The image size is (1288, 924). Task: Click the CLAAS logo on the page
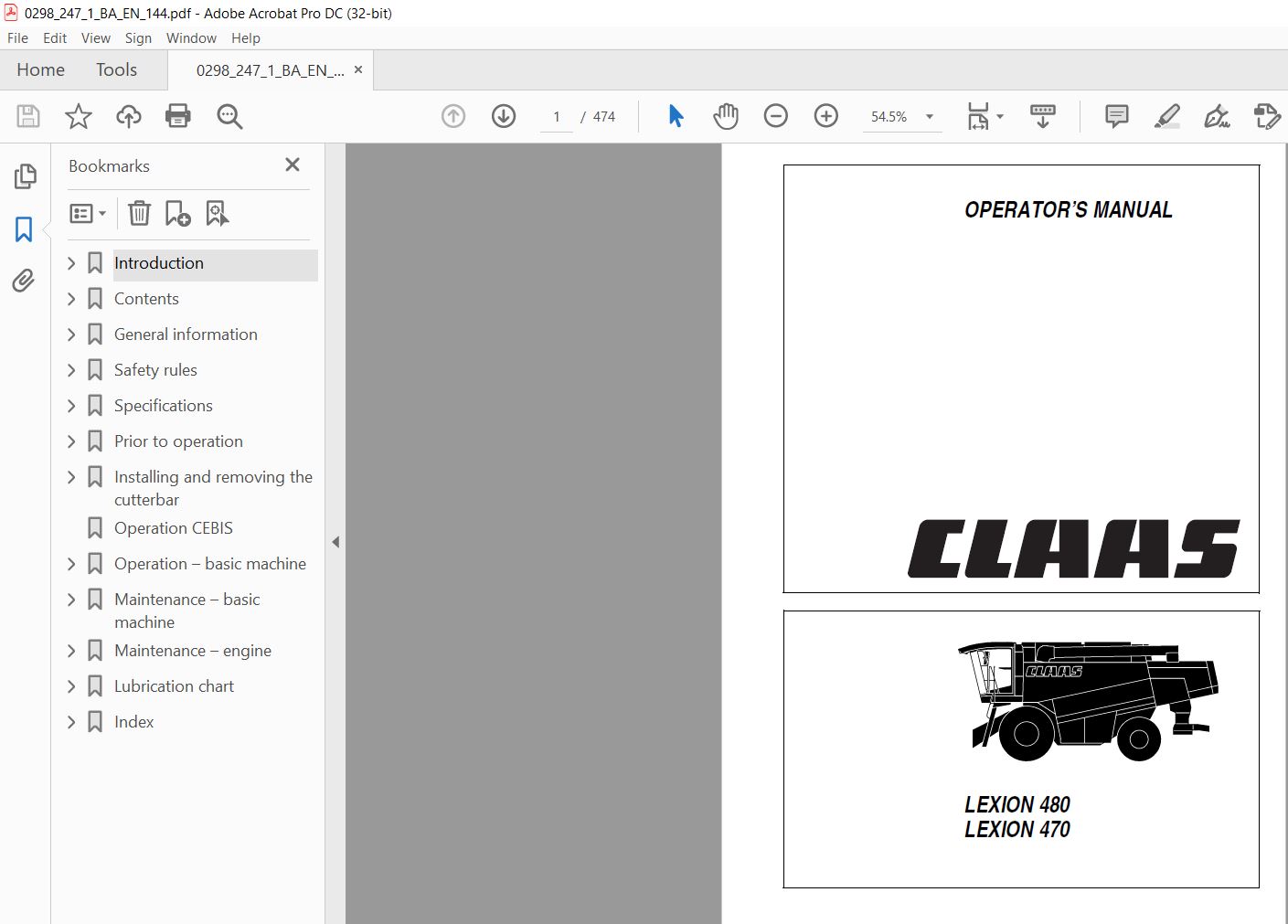click(1074, 549)
